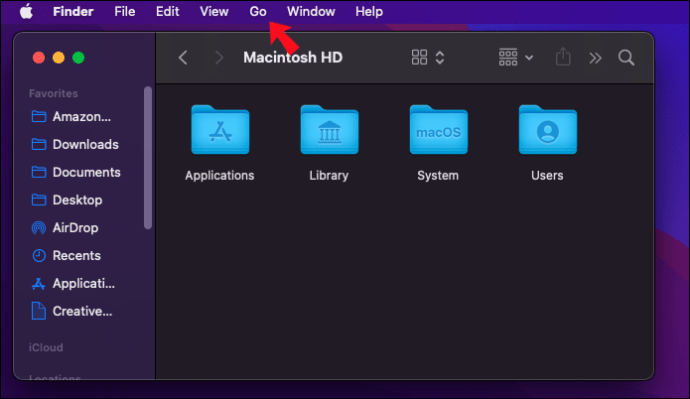
Task: Zoom the window with green button
Action: [x=78, y=58]
